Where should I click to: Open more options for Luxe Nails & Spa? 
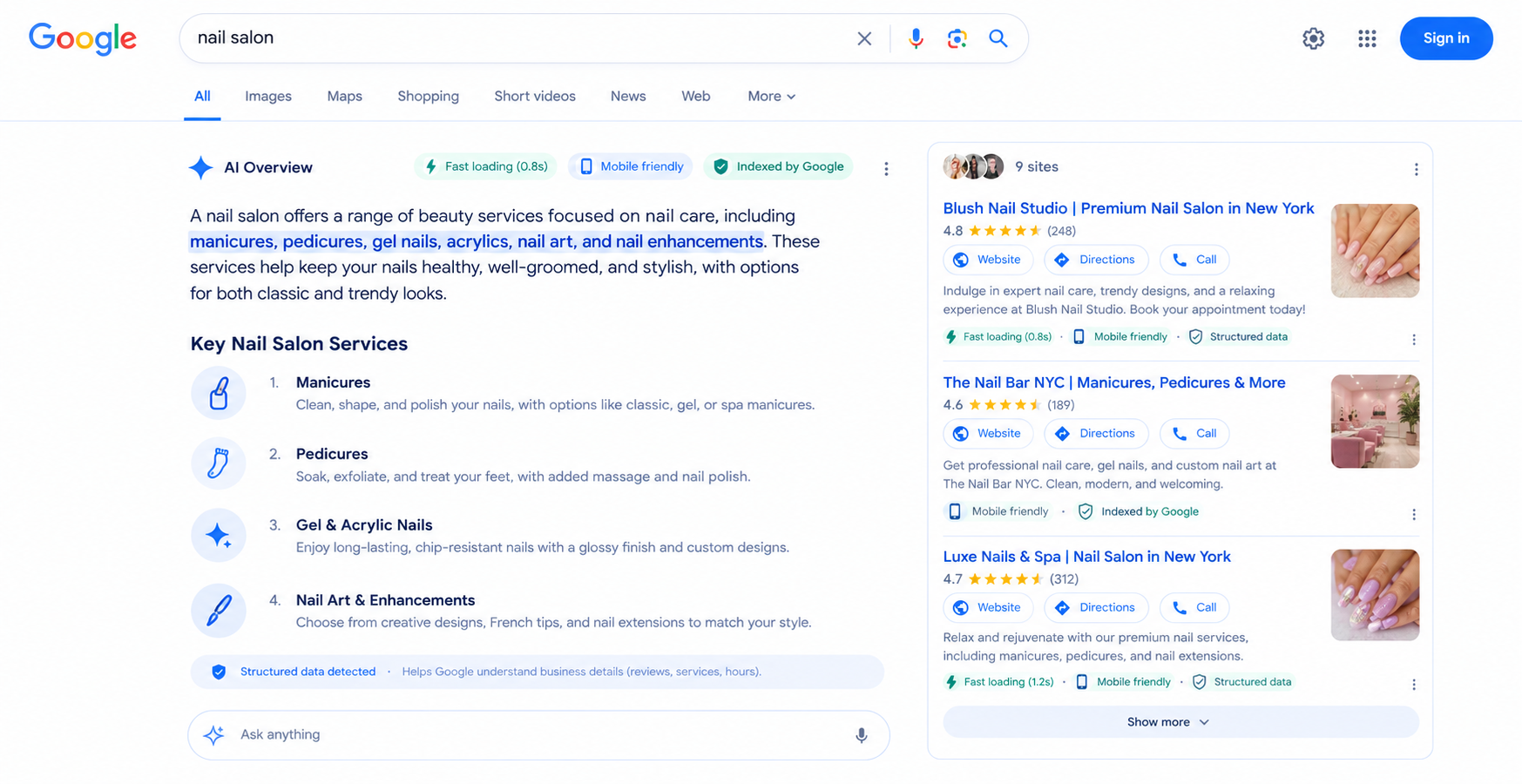[1414, 685]
